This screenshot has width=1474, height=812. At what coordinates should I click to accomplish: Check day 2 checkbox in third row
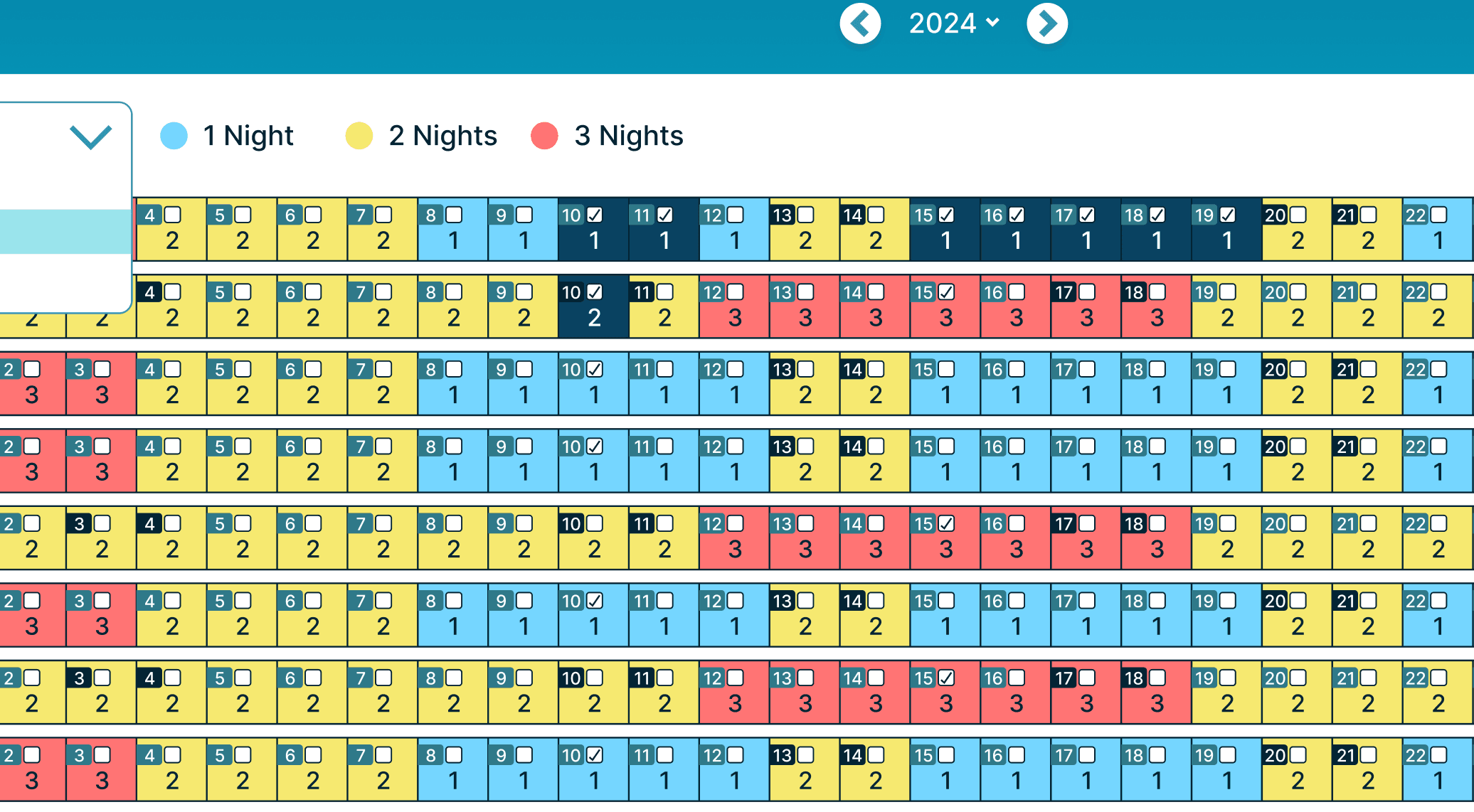(x=32, y=369)
